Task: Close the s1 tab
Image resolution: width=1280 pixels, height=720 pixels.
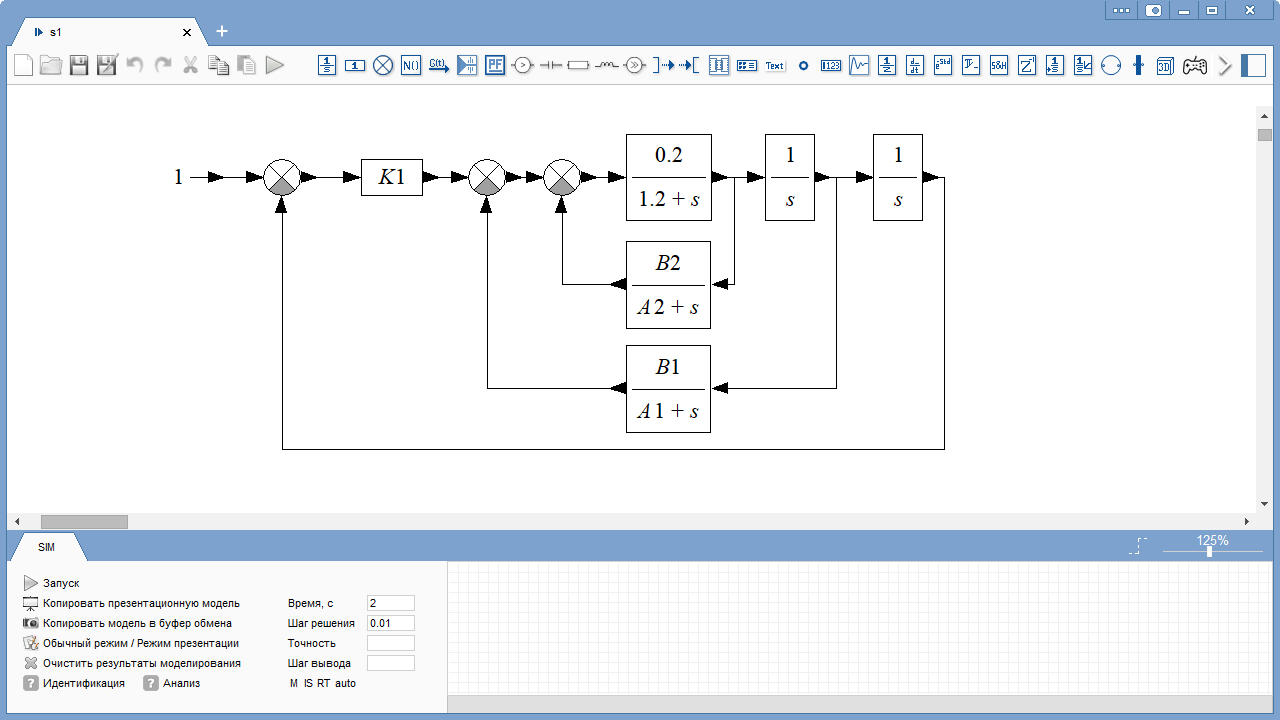Action: pos(187,32)
